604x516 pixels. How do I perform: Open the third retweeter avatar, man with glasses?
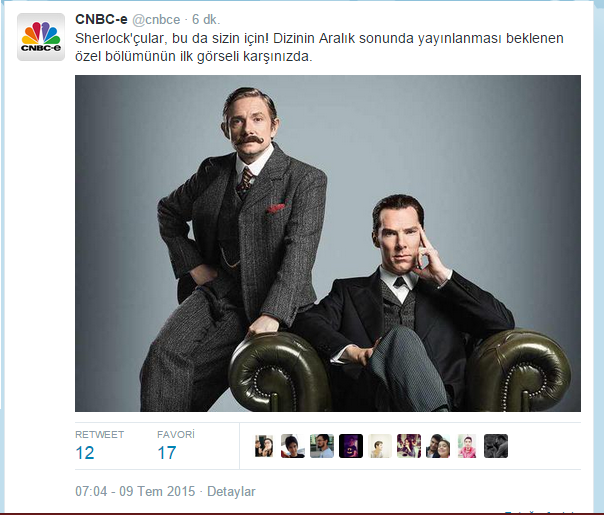coord(322,446)
